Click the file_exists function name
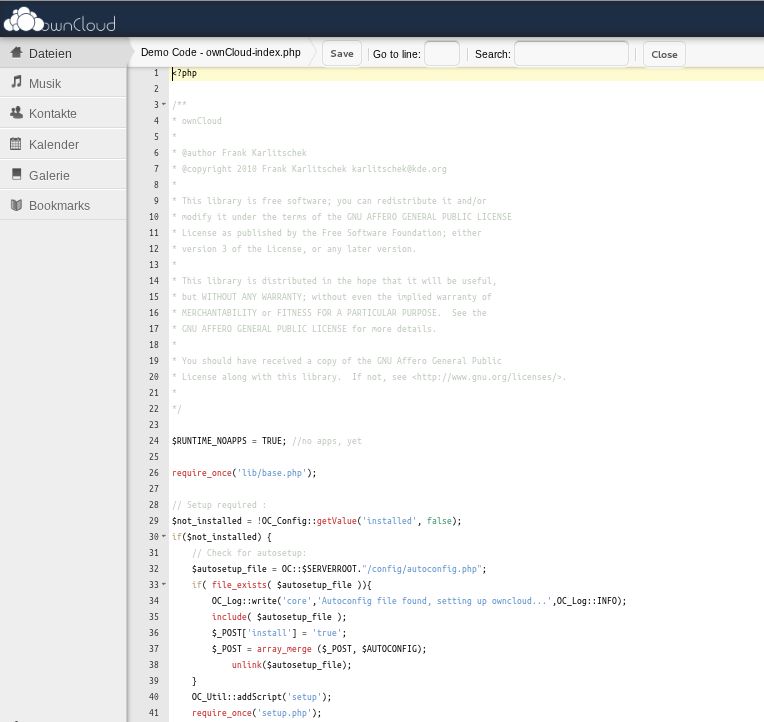This screenshot has width=764, height=722. pyautogui.click(x=239, y=585)
